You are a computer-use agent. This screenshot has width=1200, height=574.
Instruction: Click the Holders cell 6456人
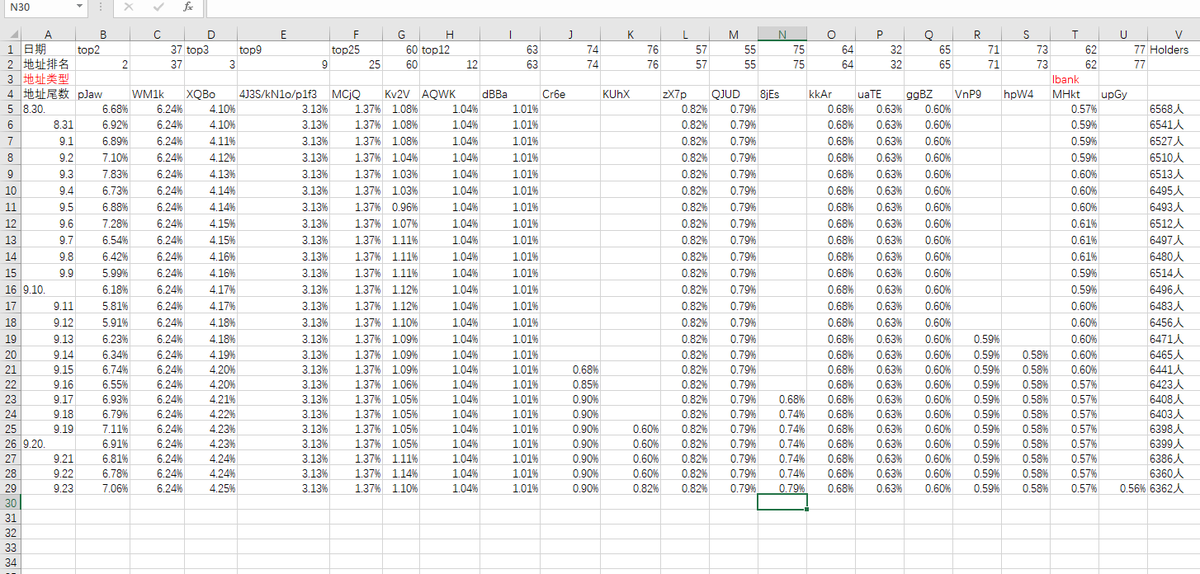[x=1174, y=322]
